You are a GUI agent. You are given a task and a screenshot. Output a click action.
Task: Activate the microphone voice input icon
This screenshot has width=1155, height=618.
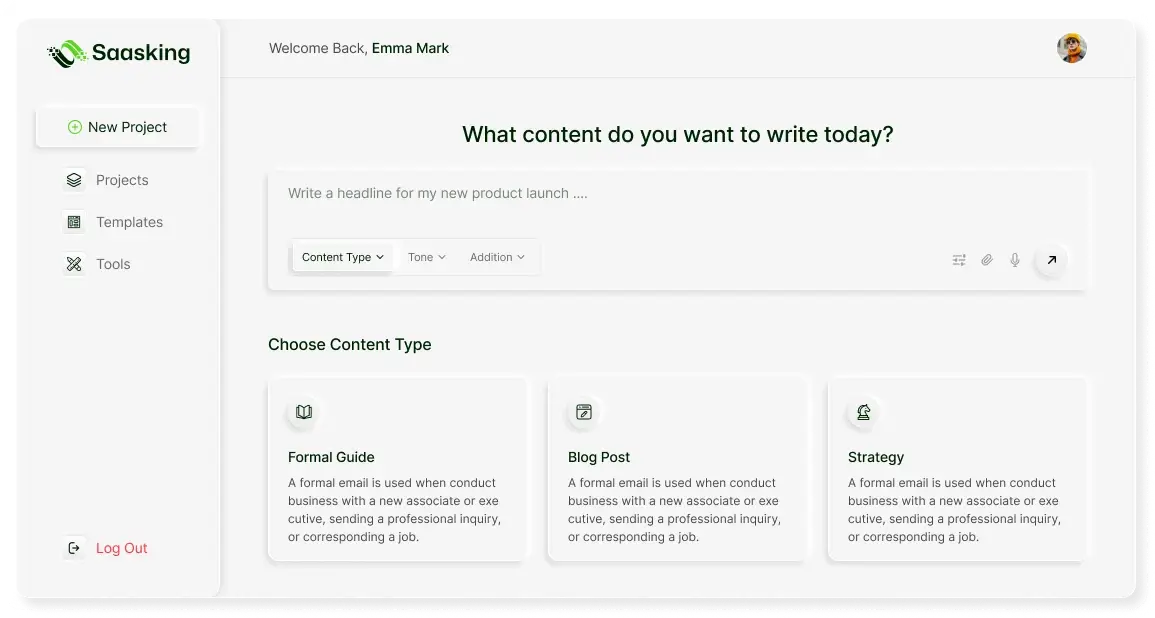1014,260
